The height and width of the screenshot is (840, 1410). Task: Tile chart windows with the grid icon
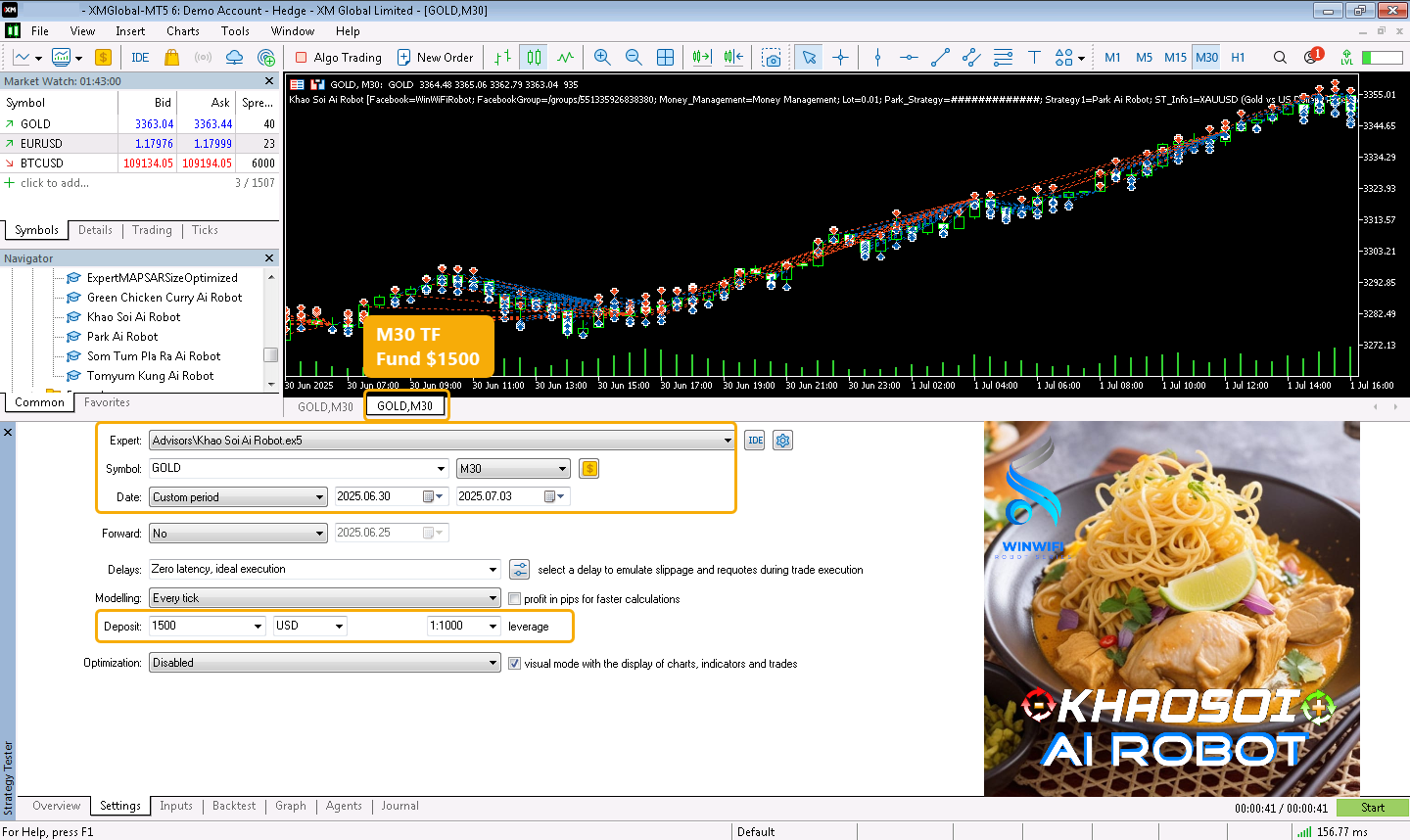[665, 58]
